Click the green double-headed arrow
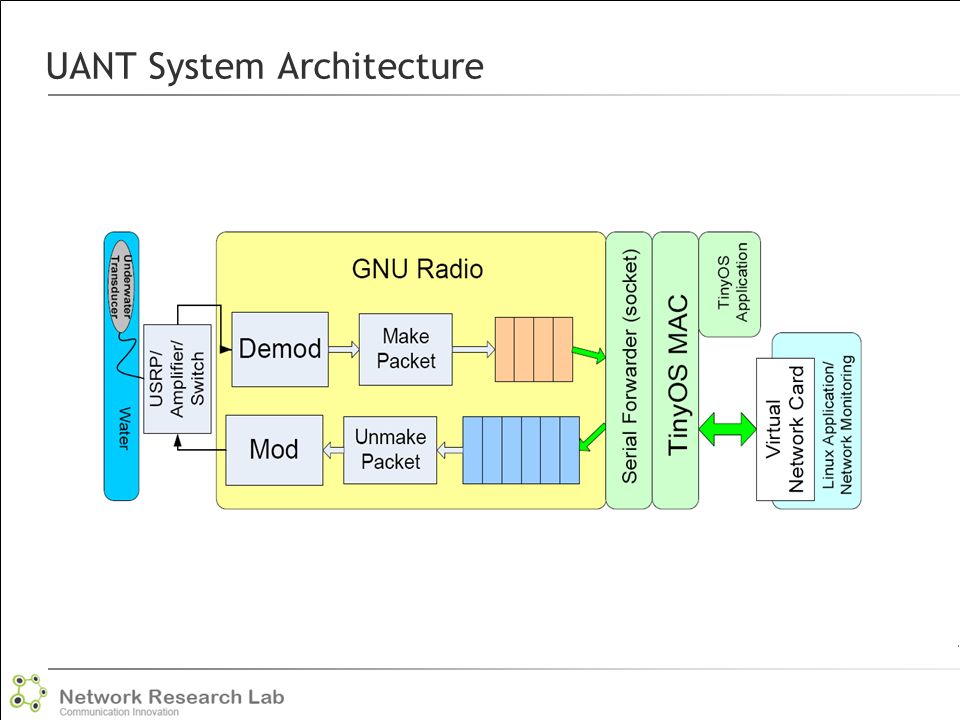 pyautogui.click(x=727, y=429)
